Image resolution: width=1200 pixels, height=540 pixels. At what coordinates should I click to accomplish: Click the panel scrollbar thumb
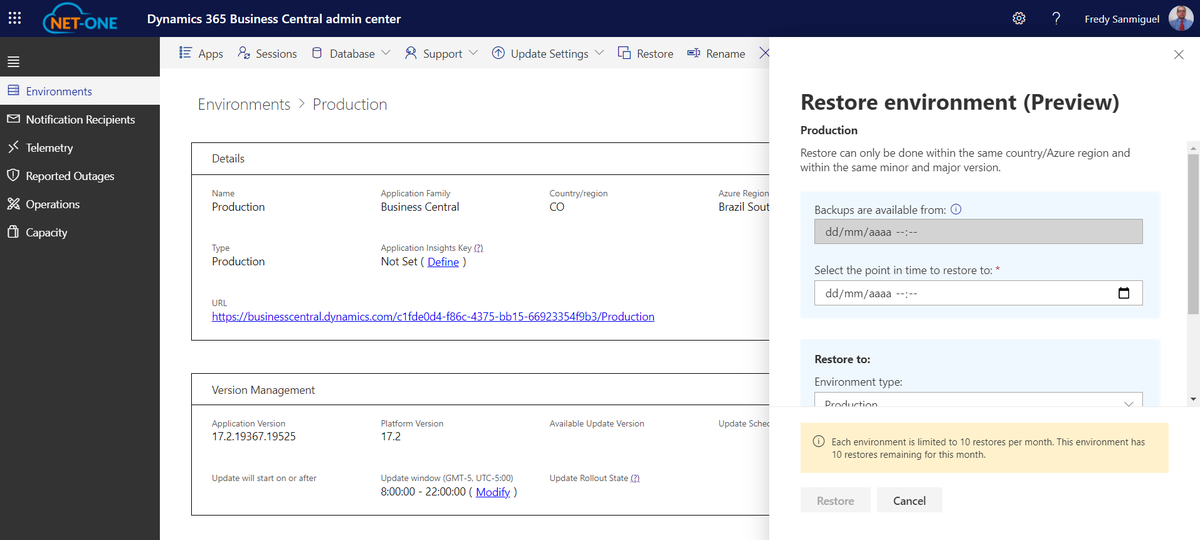pyautogui.click(x=1192, y=234)
